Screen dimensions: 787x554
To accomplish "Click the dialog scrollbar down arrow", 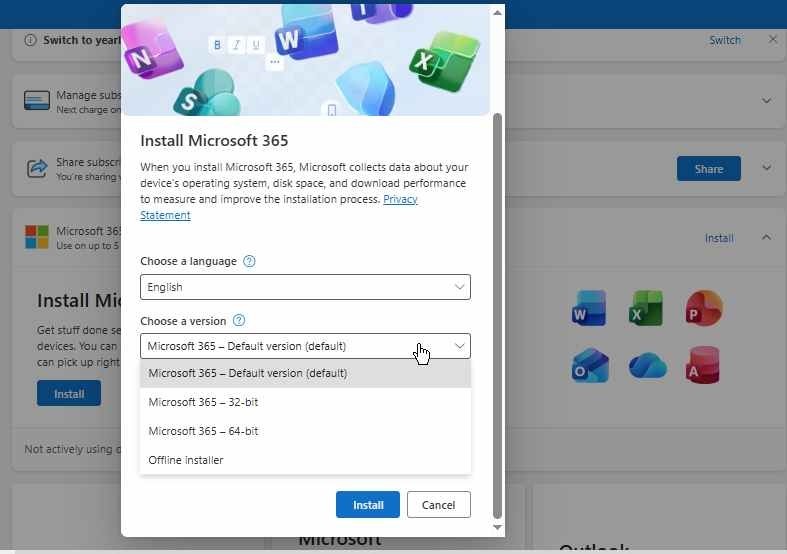I will tap(497, 527).
